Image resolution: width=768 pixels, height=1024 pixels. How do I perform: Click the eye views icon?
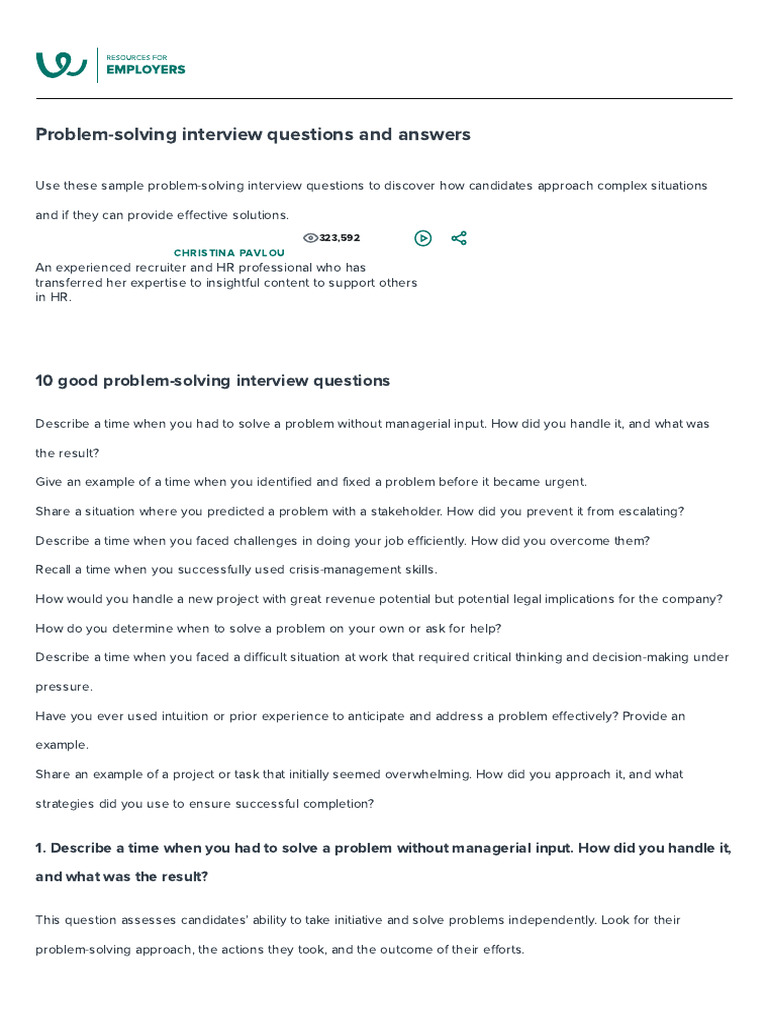310,238
